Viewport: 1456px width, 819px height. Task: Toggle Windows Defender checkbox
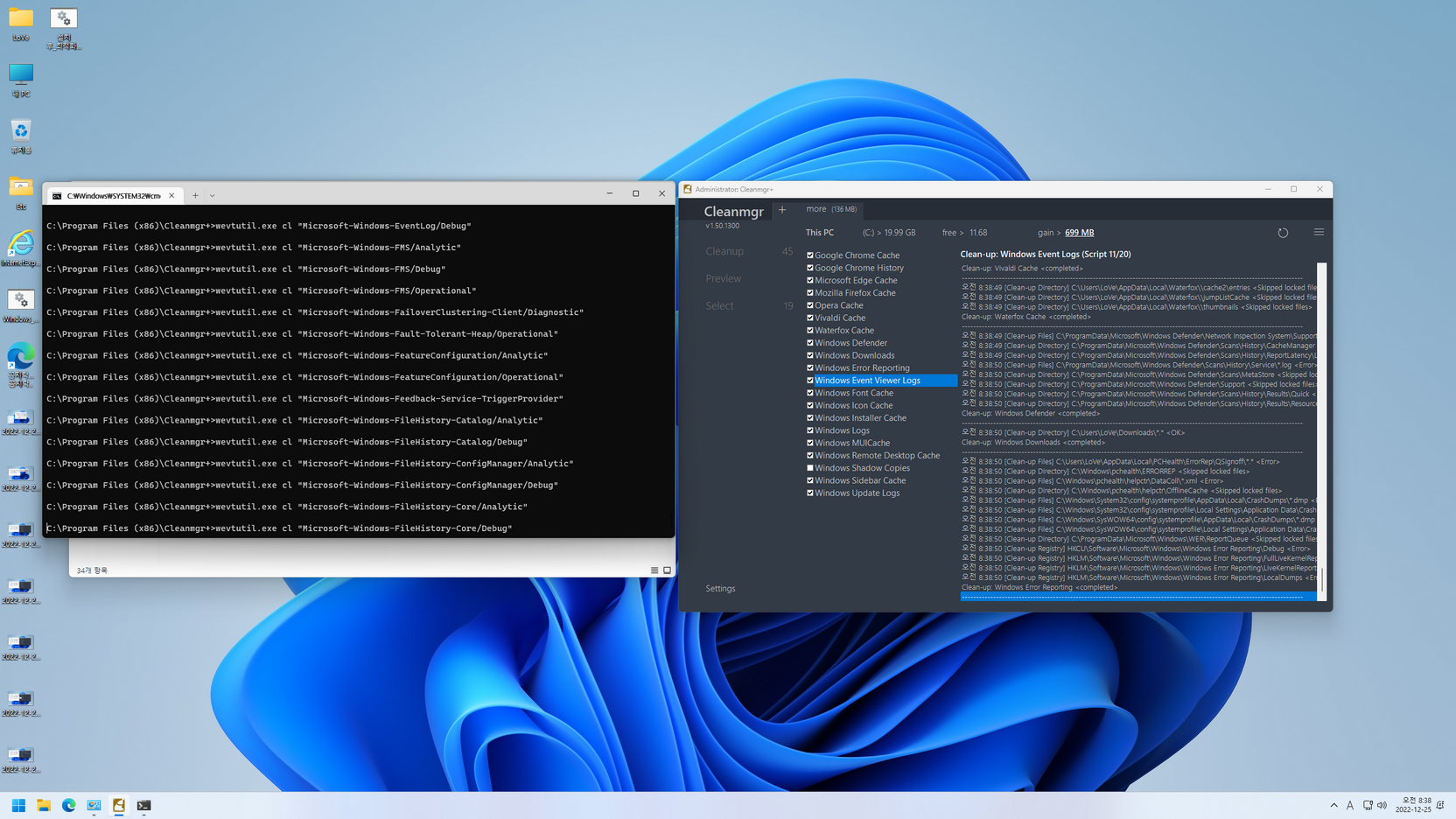[810, 343]
